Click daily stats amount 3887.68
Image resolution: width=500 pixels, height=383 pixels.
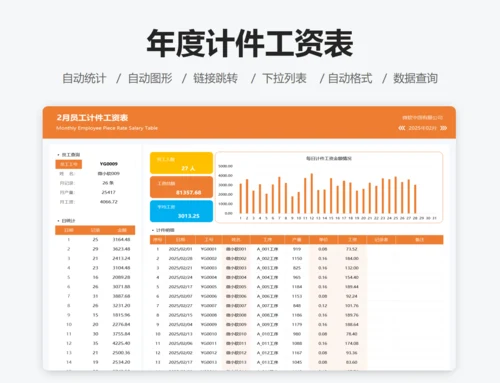tap(121, 296)
